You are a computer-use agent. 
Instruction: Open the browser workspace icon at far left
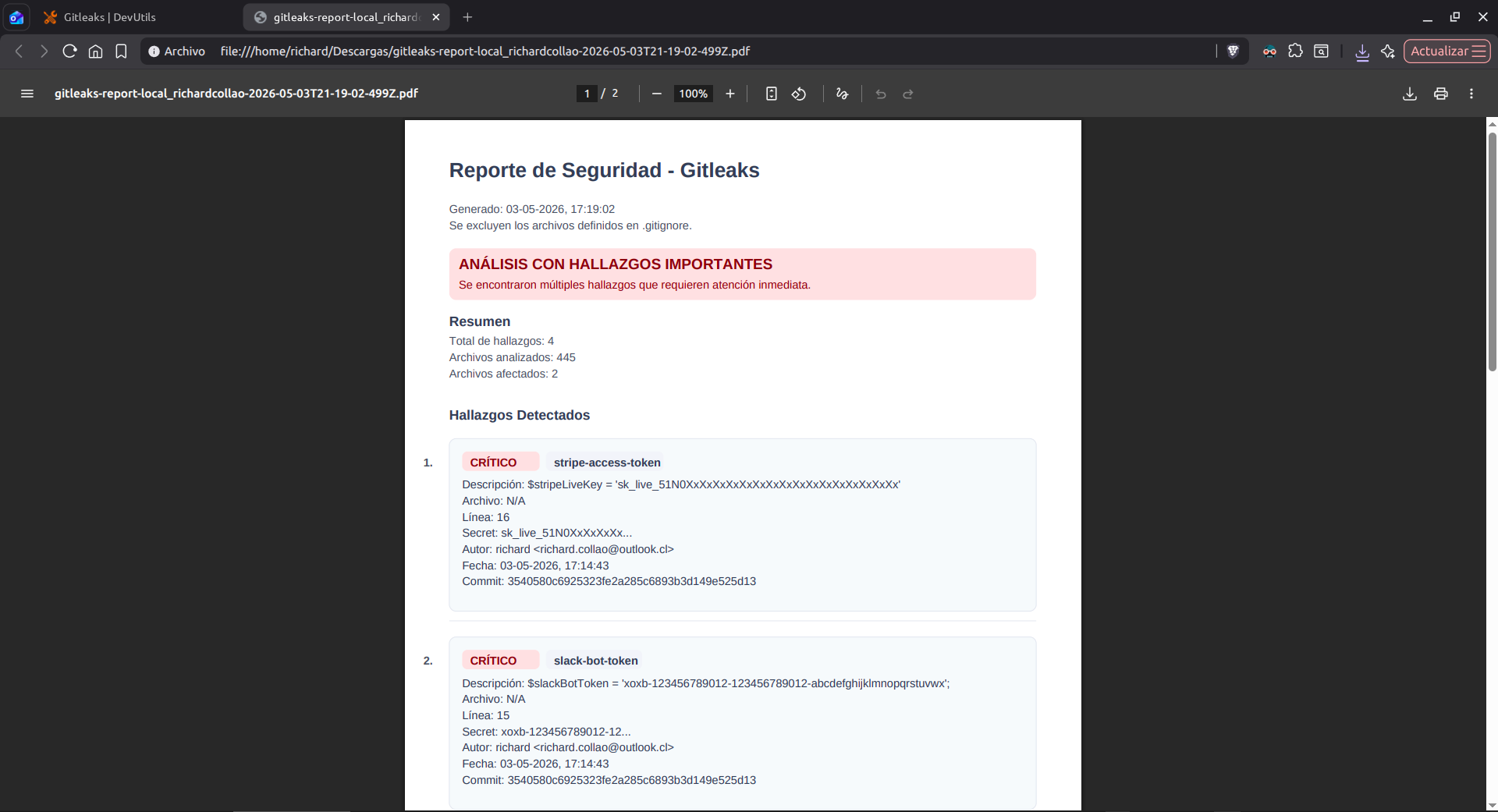click(16, 17)
